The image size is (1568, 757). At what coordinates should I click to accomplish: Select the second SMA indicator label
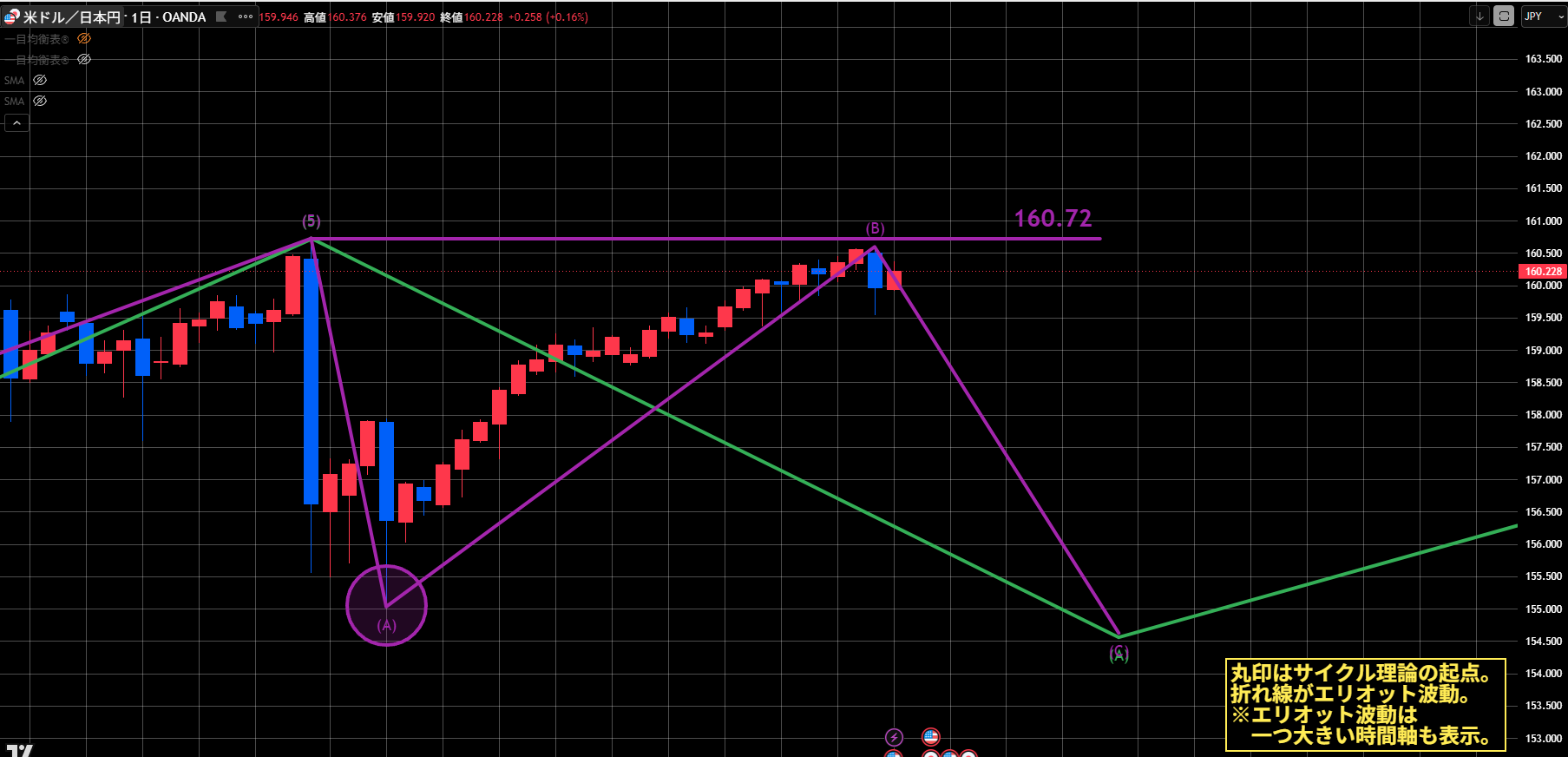click(15, 102)
